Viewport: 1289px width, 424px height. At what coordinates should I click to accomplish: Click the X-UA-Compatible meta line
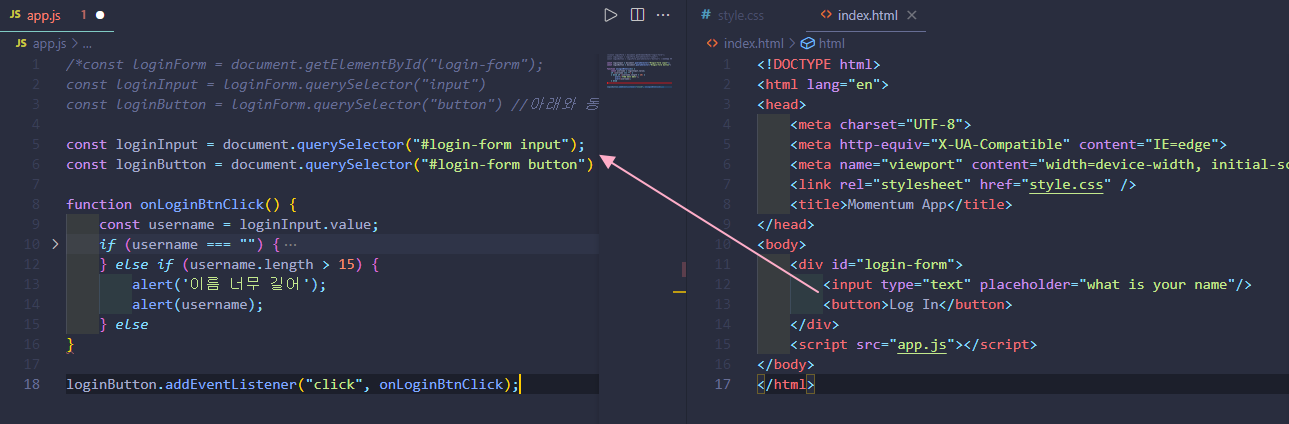click(x=1008, y=144)
